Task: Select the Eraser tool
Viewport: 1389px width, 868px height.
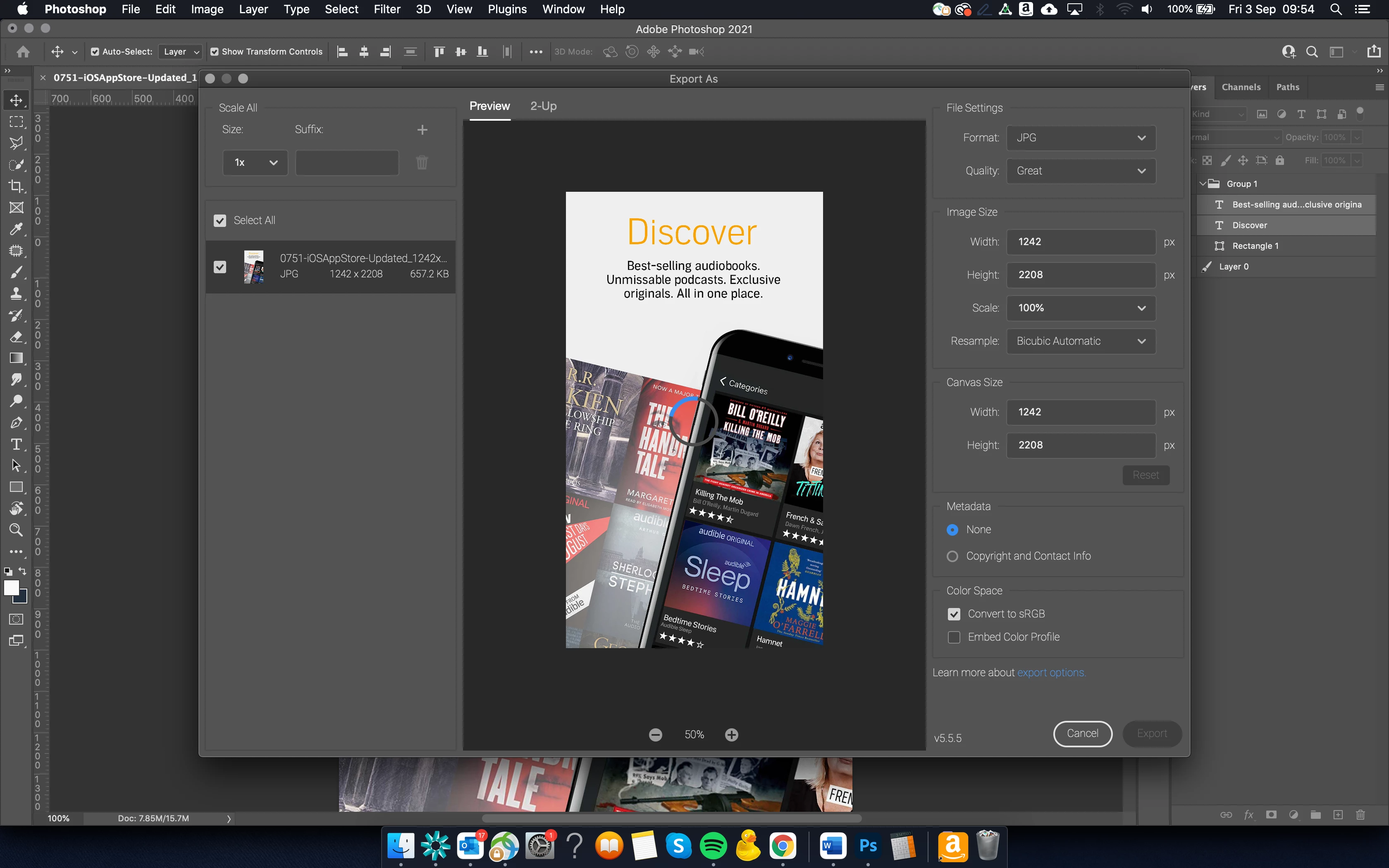Action: pyautogui.click(x=16, y=337)
